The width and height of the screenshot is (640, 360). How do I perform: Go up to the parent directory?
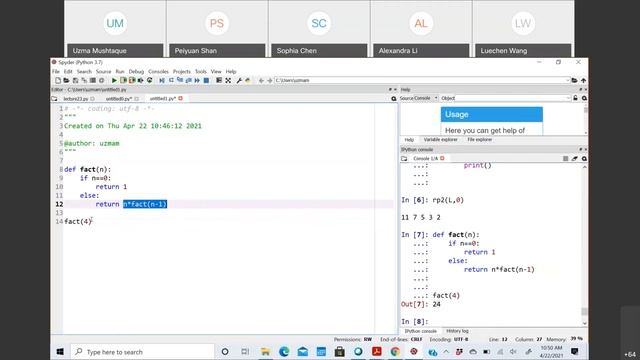pyautogui.click(x=584, y=80)
